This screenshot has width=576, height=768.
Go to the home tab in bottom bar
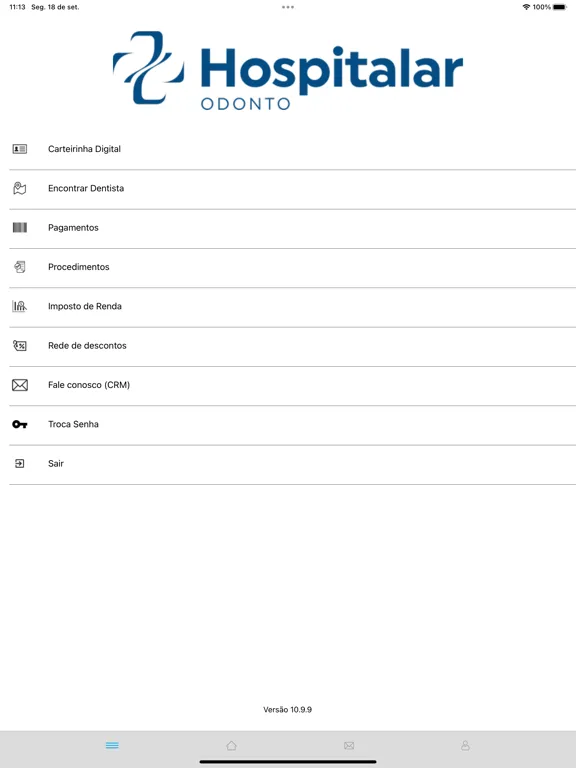tap(231, 745)
